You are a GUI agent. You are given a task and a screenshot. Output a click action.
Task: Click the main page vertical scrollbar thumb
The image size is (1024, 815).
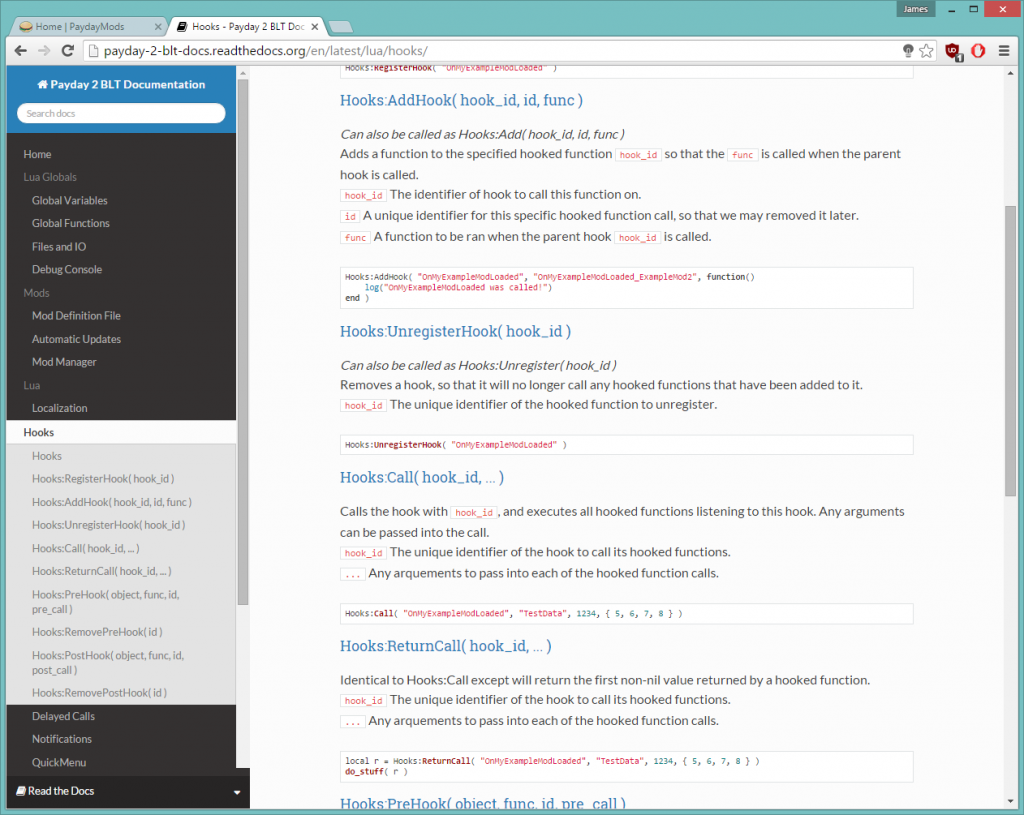point(1010,351)
